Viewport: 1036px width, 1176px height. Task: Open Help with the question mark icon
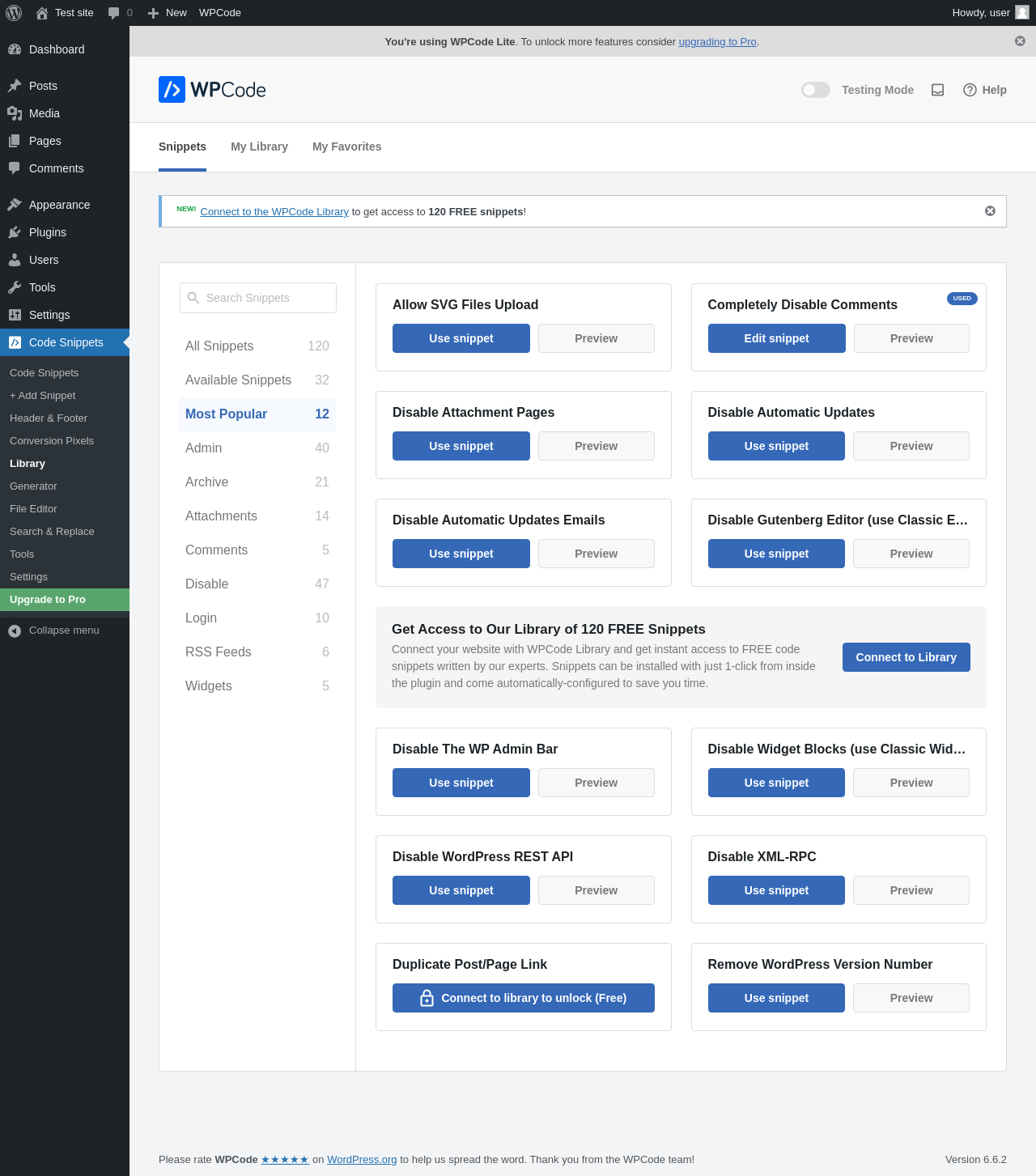(x=970, y=90)
